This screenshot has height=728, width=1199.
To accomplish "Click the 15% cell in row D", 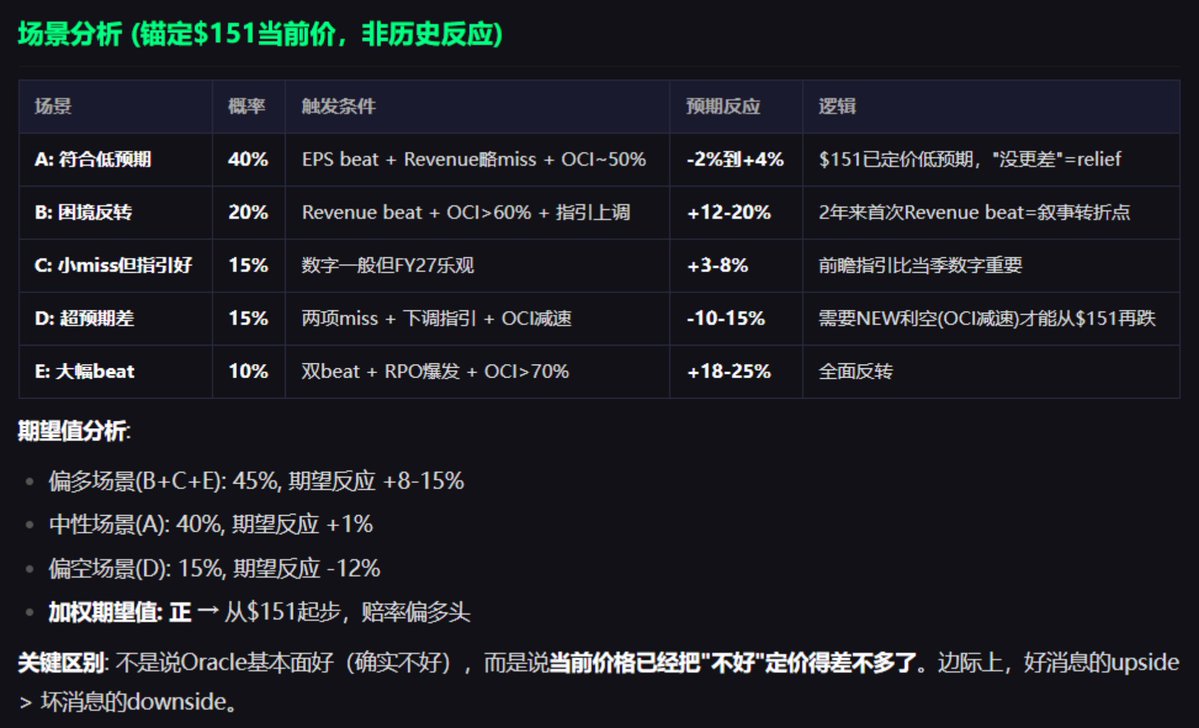I will (248, 318).
